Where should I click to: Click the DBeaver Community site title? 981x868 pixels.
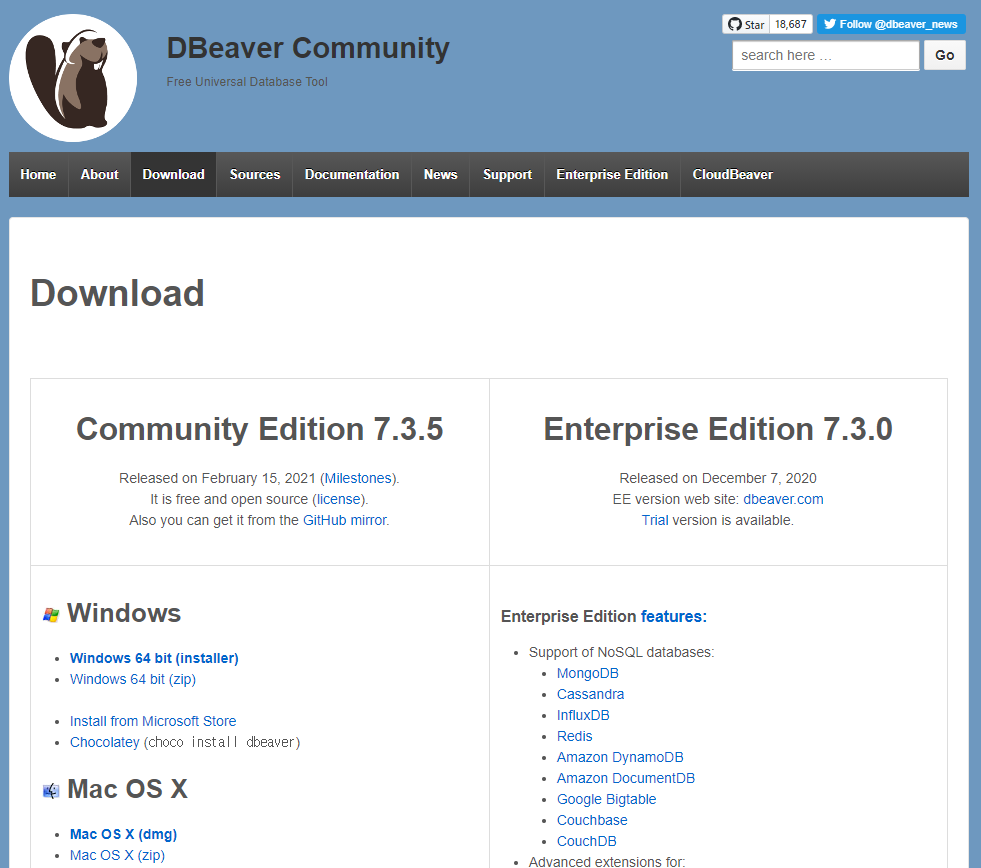(308, 48)
